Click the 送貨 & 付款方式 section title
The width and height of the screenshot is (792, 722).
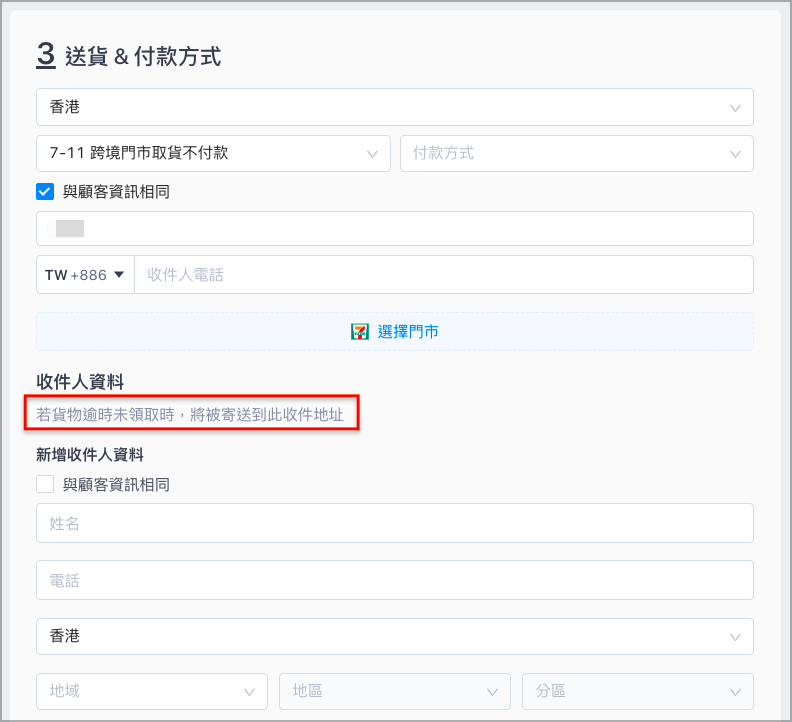tap(143, 56)
